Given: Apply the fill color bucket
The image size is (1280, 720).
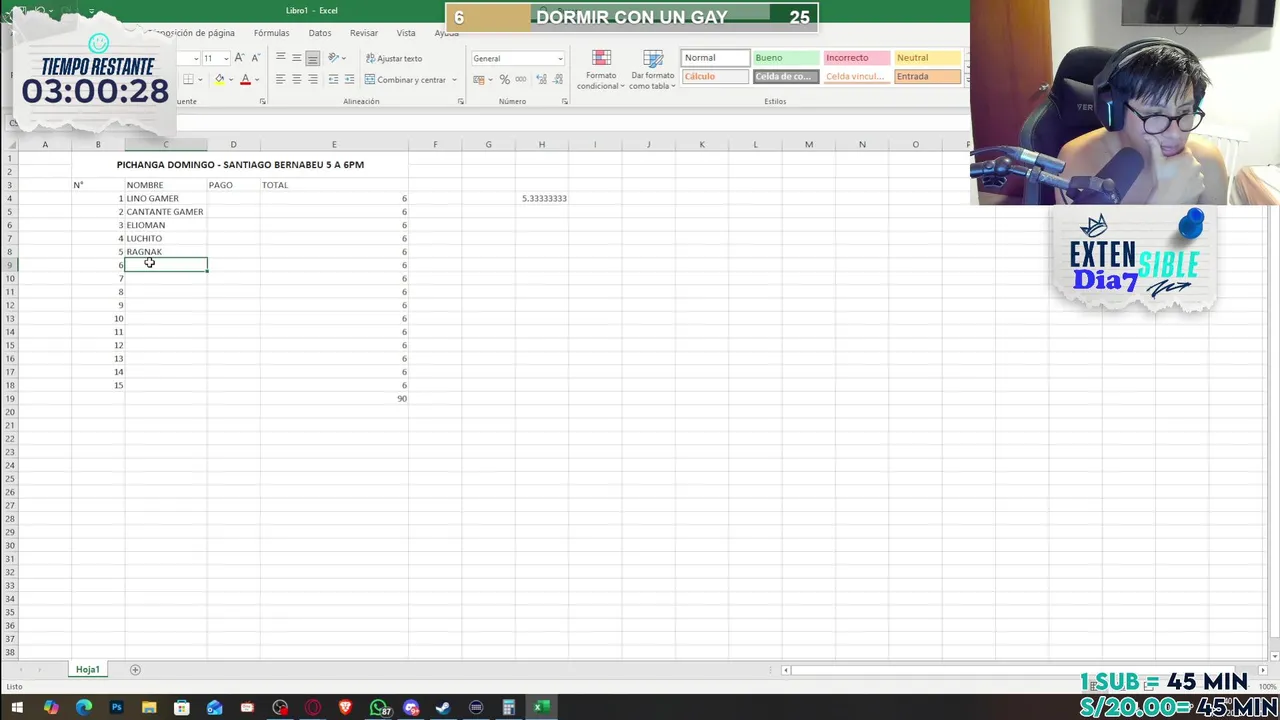Looking at the screenshot, I should [x=219, y=80].
